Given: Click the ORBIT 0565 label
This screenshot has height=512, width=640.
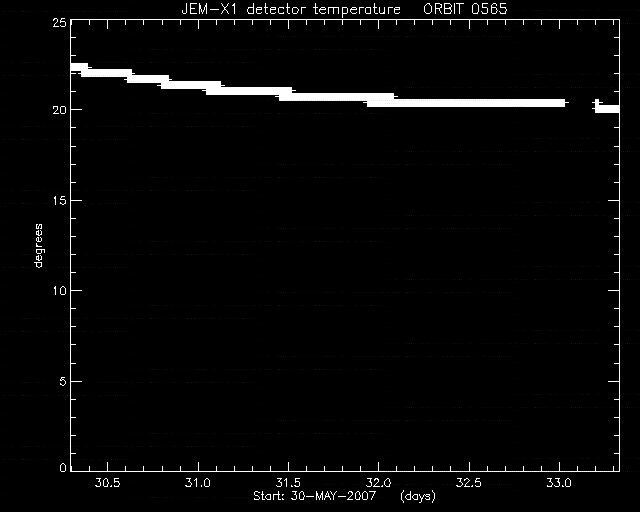Looking at the screenshot, I should [x=465, y=9].
